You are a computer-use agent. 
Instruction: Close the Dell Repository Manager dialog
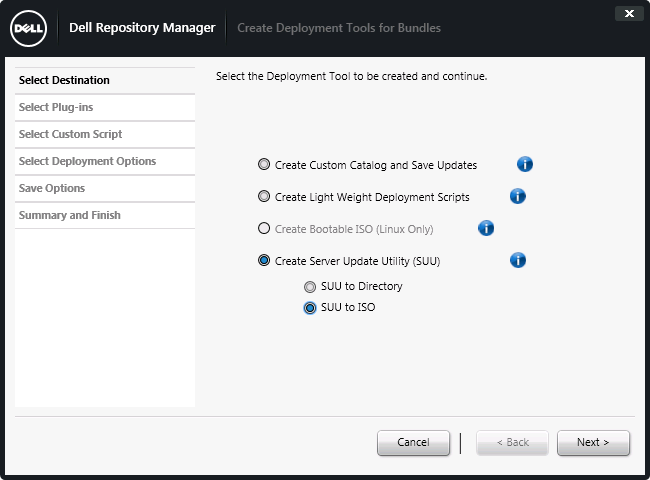tap(628, 14)
